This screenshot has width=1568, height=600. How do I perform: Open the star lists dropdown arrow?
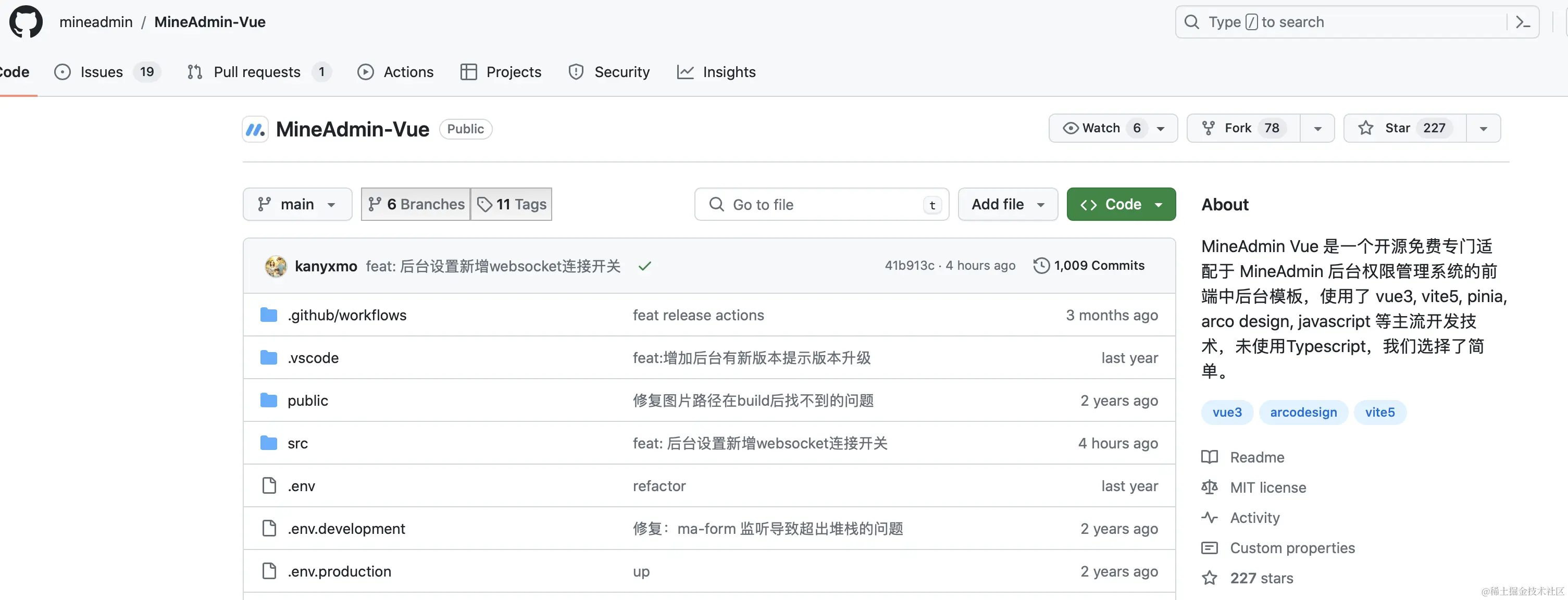pyautogui.click(x=1483, y=129)
